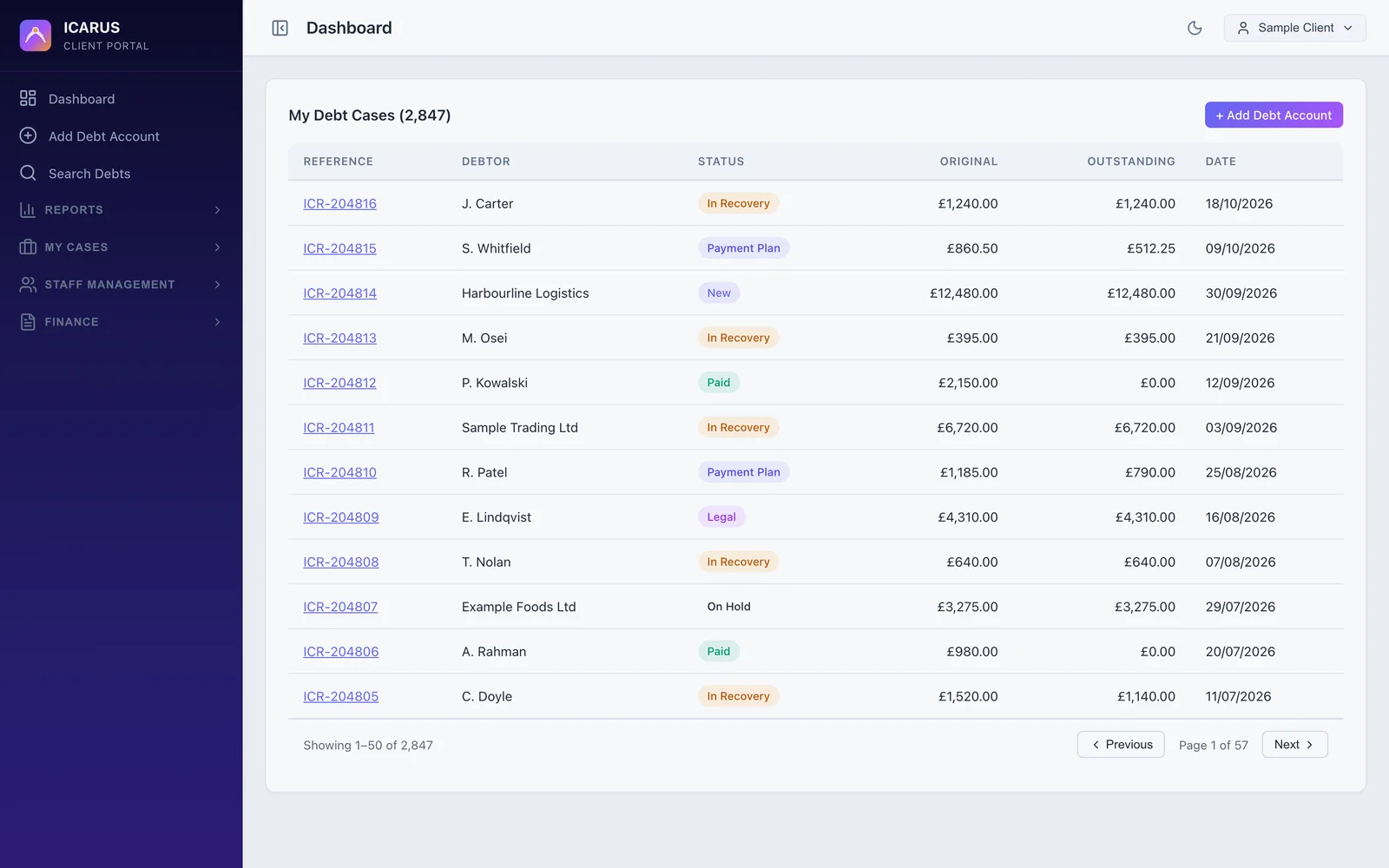Image resolution: width=1389 pixels, height=868 pixels.
Task: Click the Payment Plan badge for S. Whitfield
Action: point(743,248)
